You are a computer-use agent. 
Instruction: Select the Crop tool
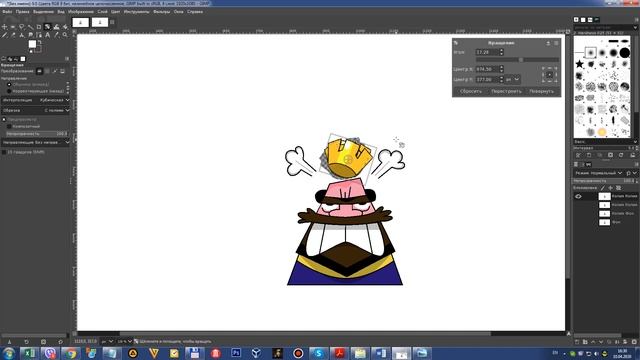tap(39, 27)
